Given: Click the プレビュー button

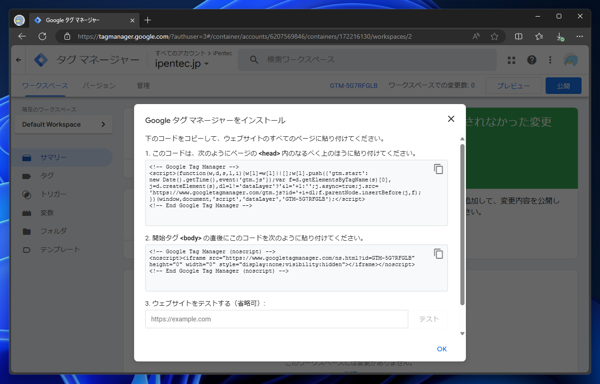Looking at the screenshot, I should click(514, 86).
